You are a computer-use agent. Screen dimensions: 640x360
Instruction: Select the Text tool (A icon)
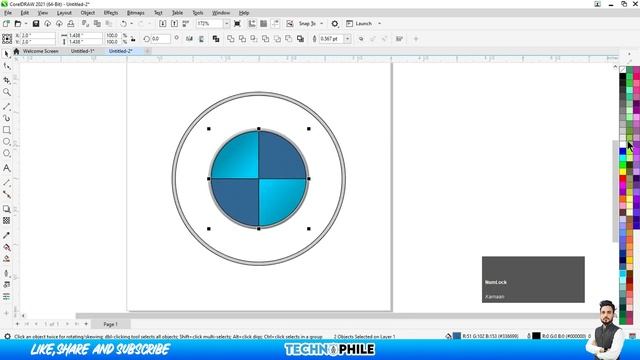point(7,168)
